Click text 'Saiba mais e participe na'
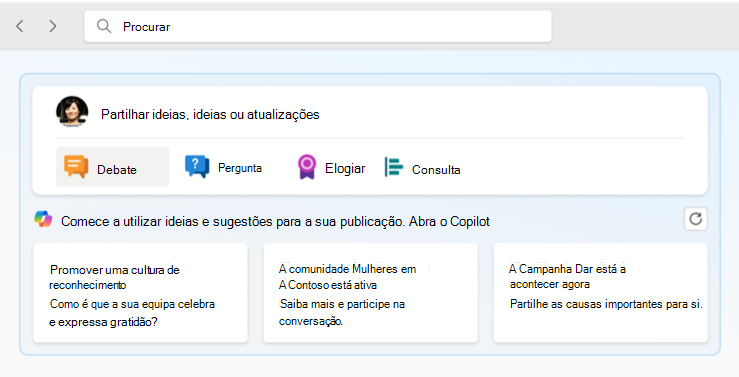739x377 pixels. 342,304
